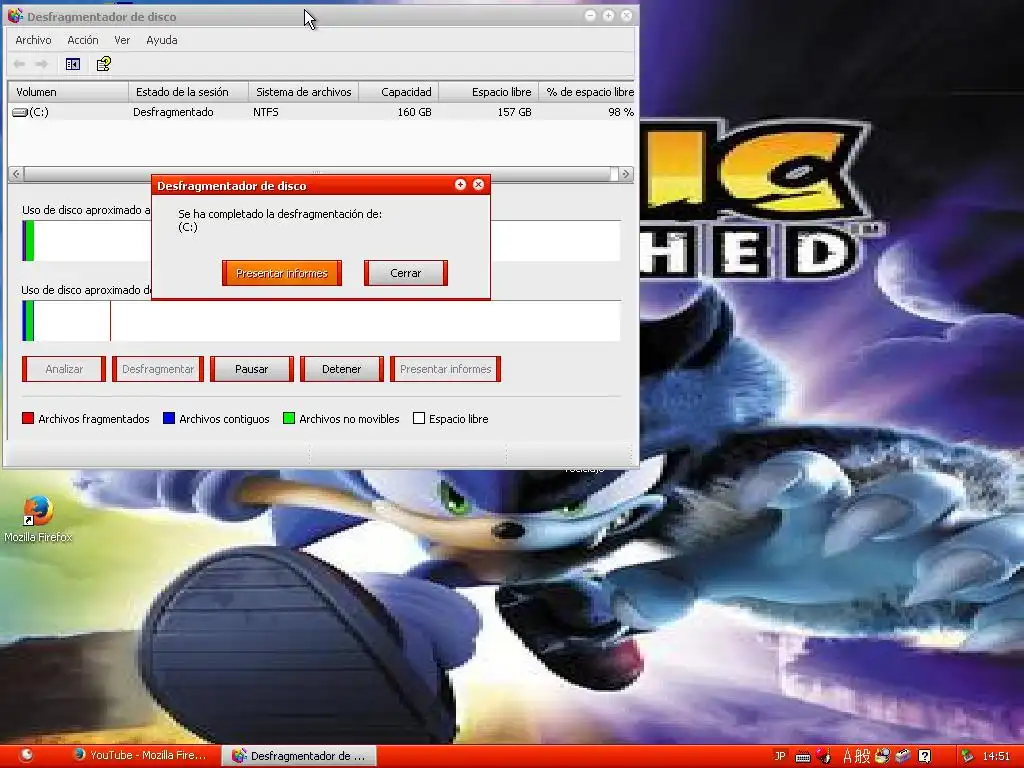Click the JP language indicator

780,756
